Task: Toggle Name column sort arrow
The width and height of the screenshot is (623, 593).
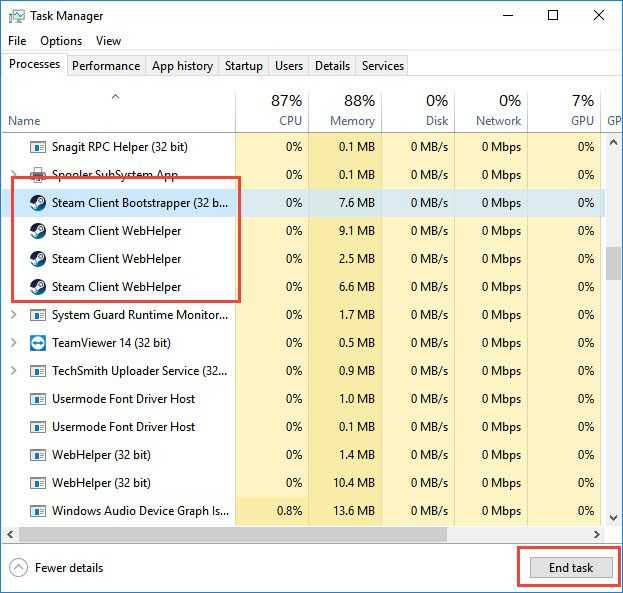Action: (x=116, y=97)
